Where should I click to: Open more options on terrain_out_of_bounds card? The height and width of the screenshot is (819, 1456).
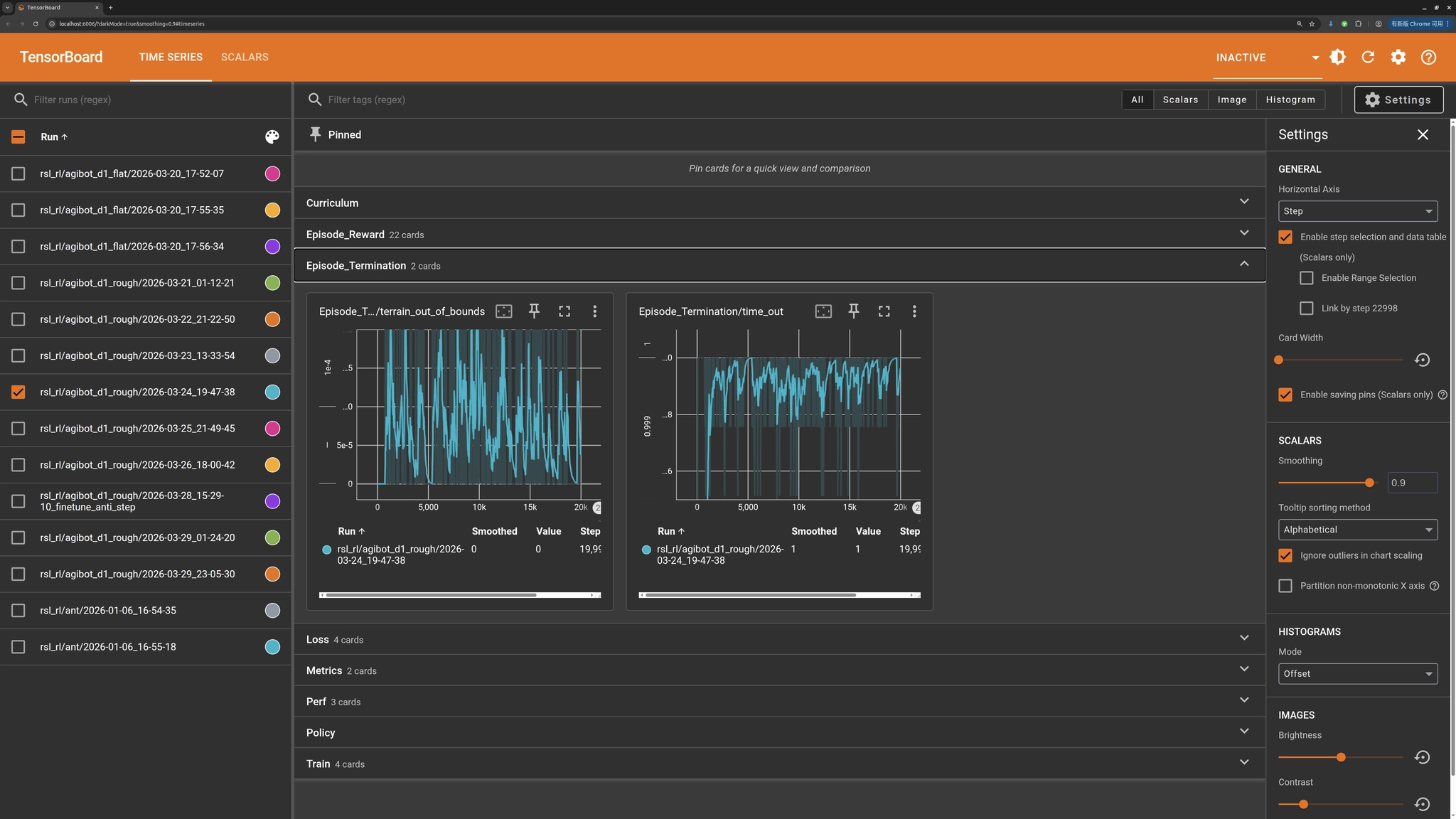tap(595, 311)
